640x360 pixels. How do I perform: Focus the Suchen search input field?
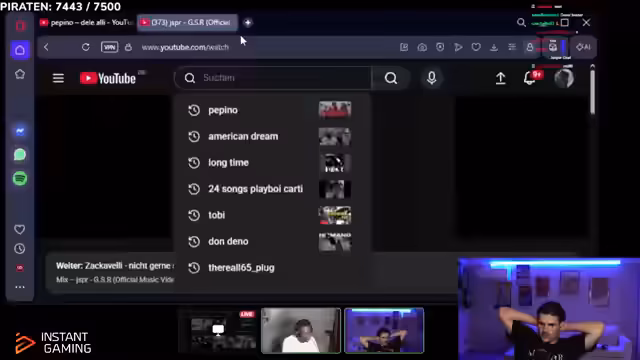click(x=273, y=78)
